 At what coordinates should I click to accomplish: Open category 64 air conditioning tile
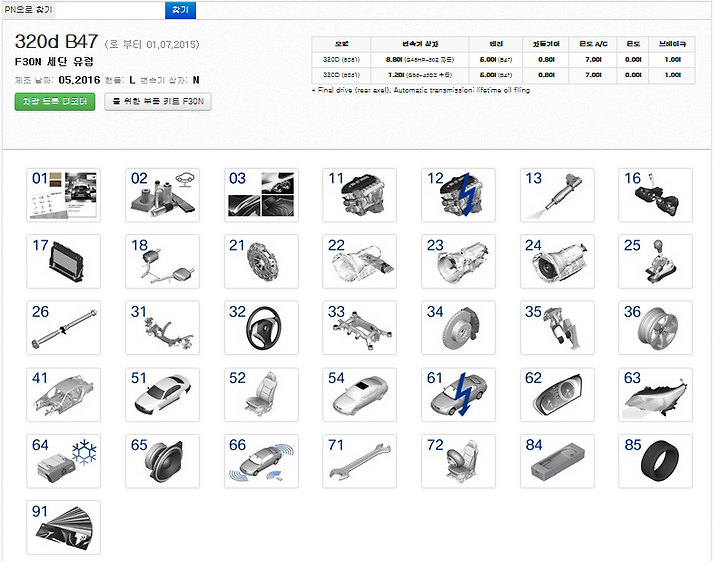(63, 461)
